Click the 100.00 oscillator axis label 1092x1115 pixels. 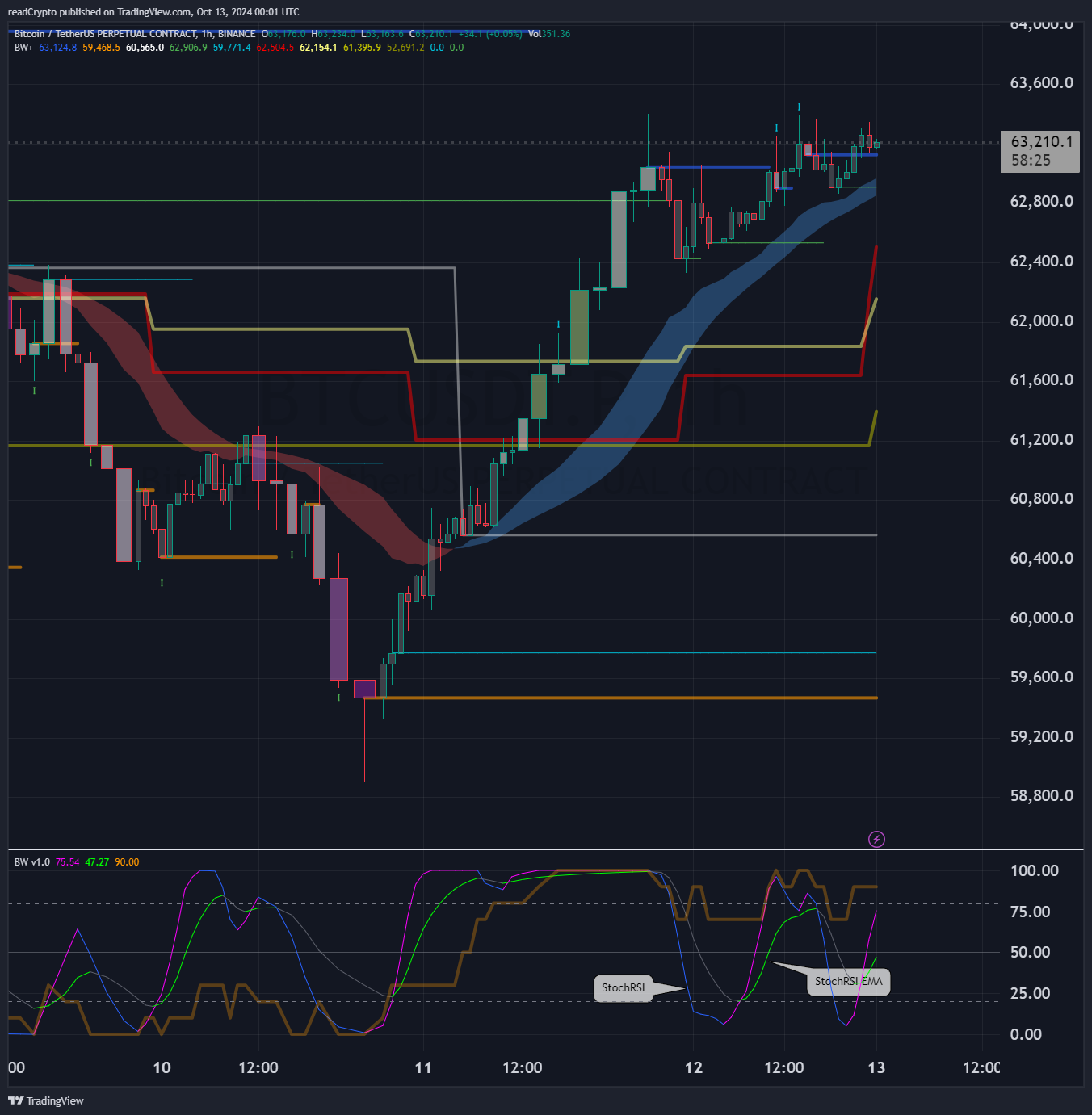tap(1035, 871)
